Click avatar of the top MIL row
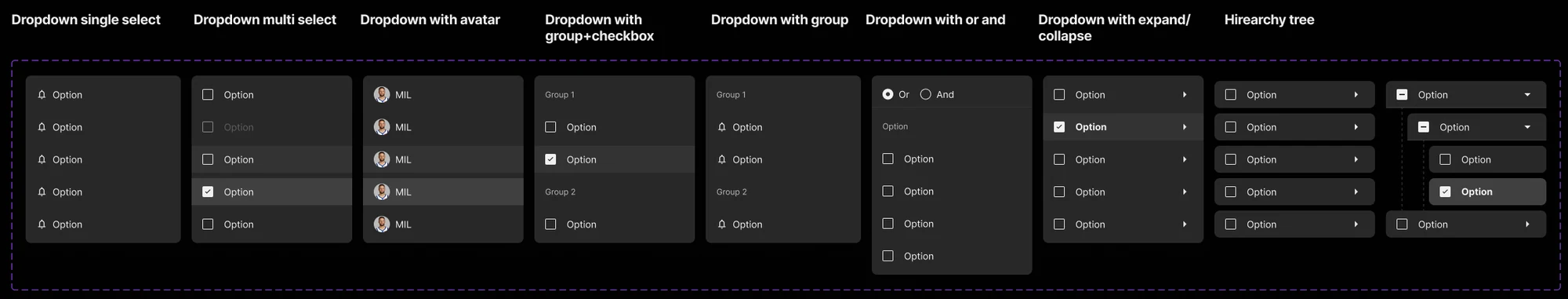 [382, 94]
